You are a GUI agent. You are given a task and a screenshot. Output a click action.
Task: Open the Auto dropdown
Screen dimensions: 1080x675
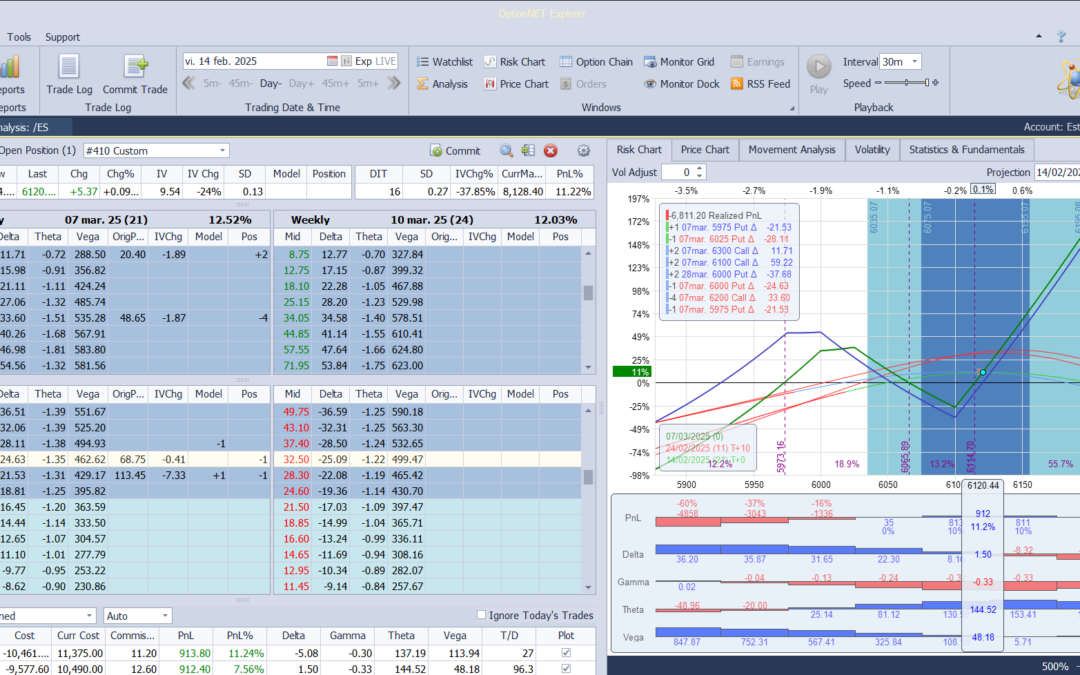165,616
